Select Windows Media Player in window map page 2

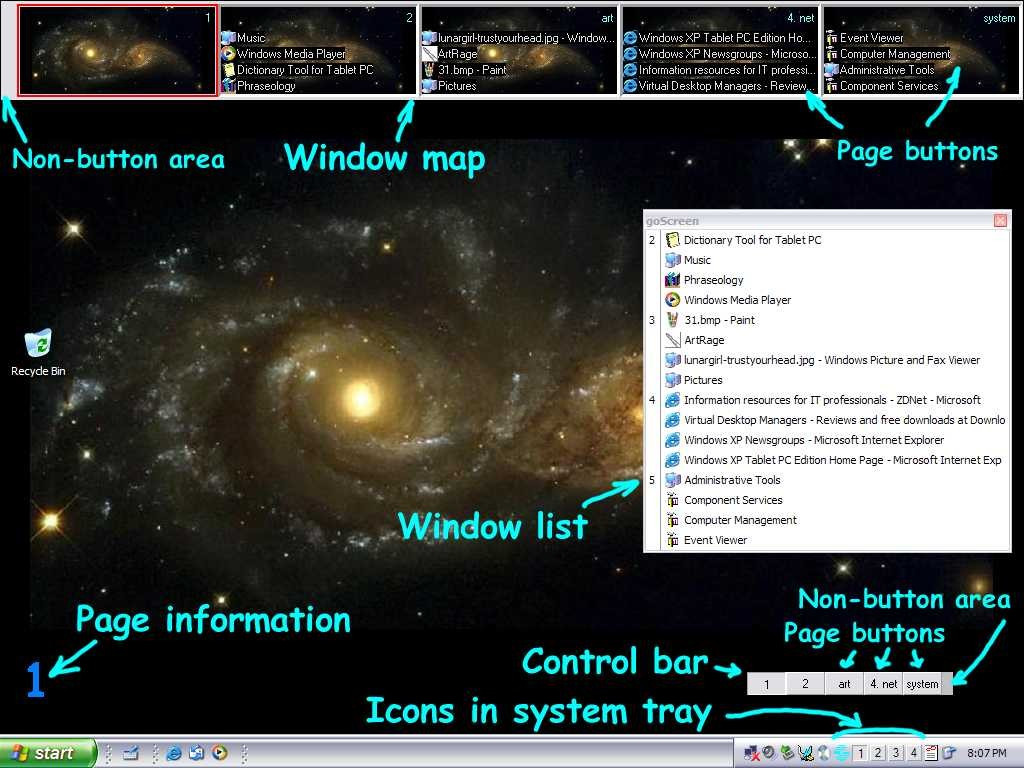[x=283, y=54]
